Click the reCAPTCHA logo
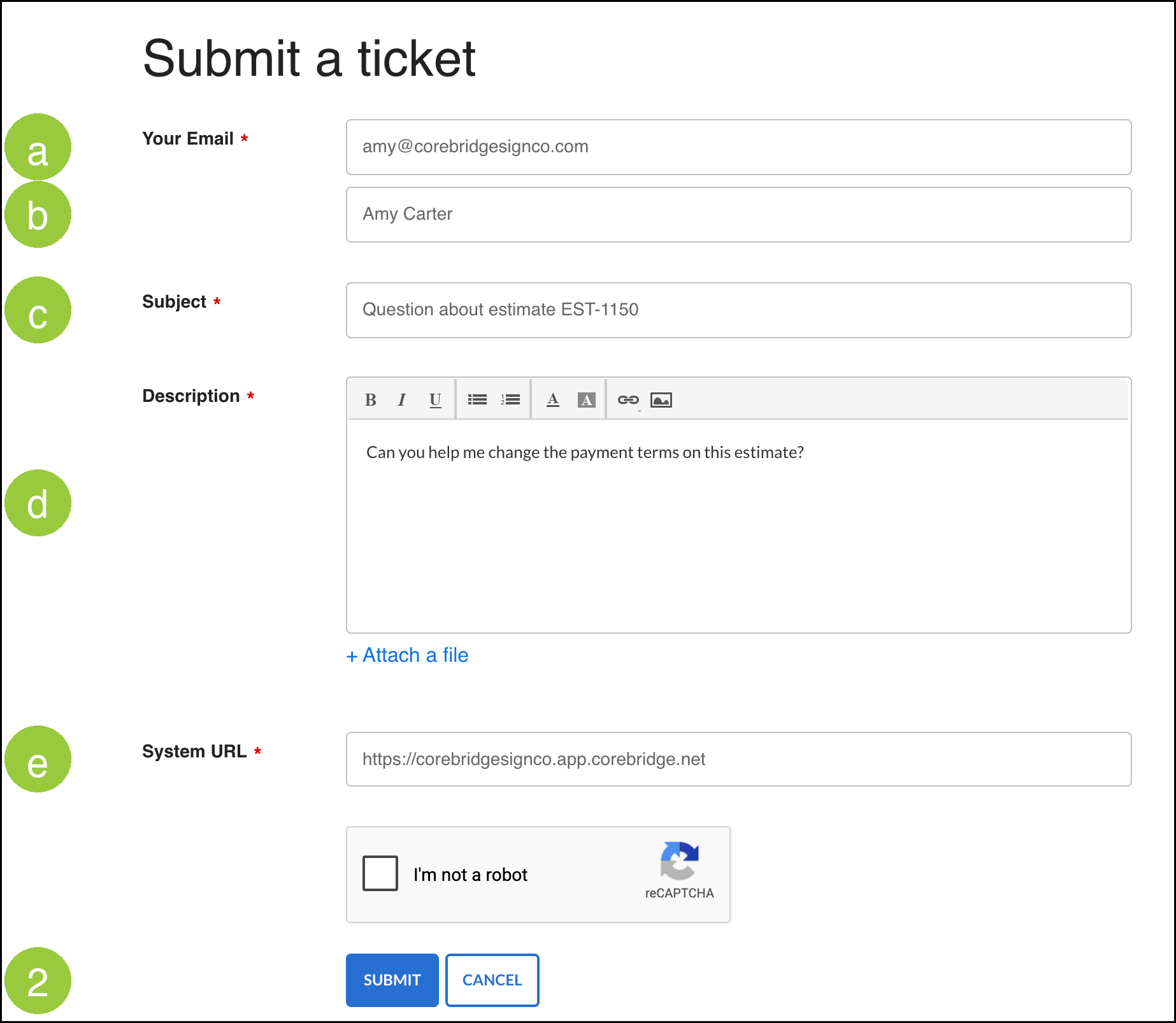Image resolution: width=1176 pixels, height=1023 pixels. click(680, 861)
